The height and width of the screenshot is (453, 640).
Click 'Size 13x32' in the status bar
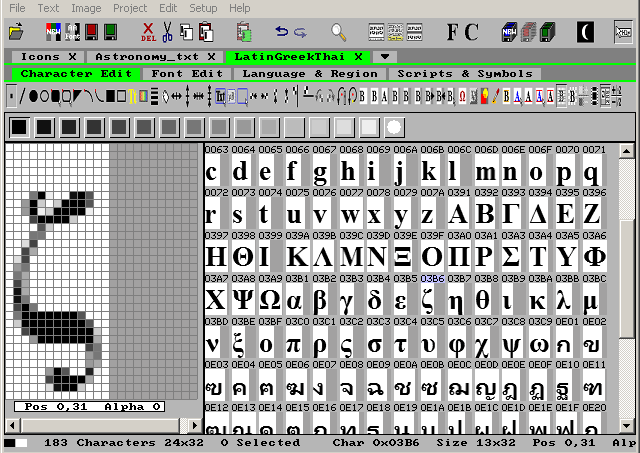point(476,442)
